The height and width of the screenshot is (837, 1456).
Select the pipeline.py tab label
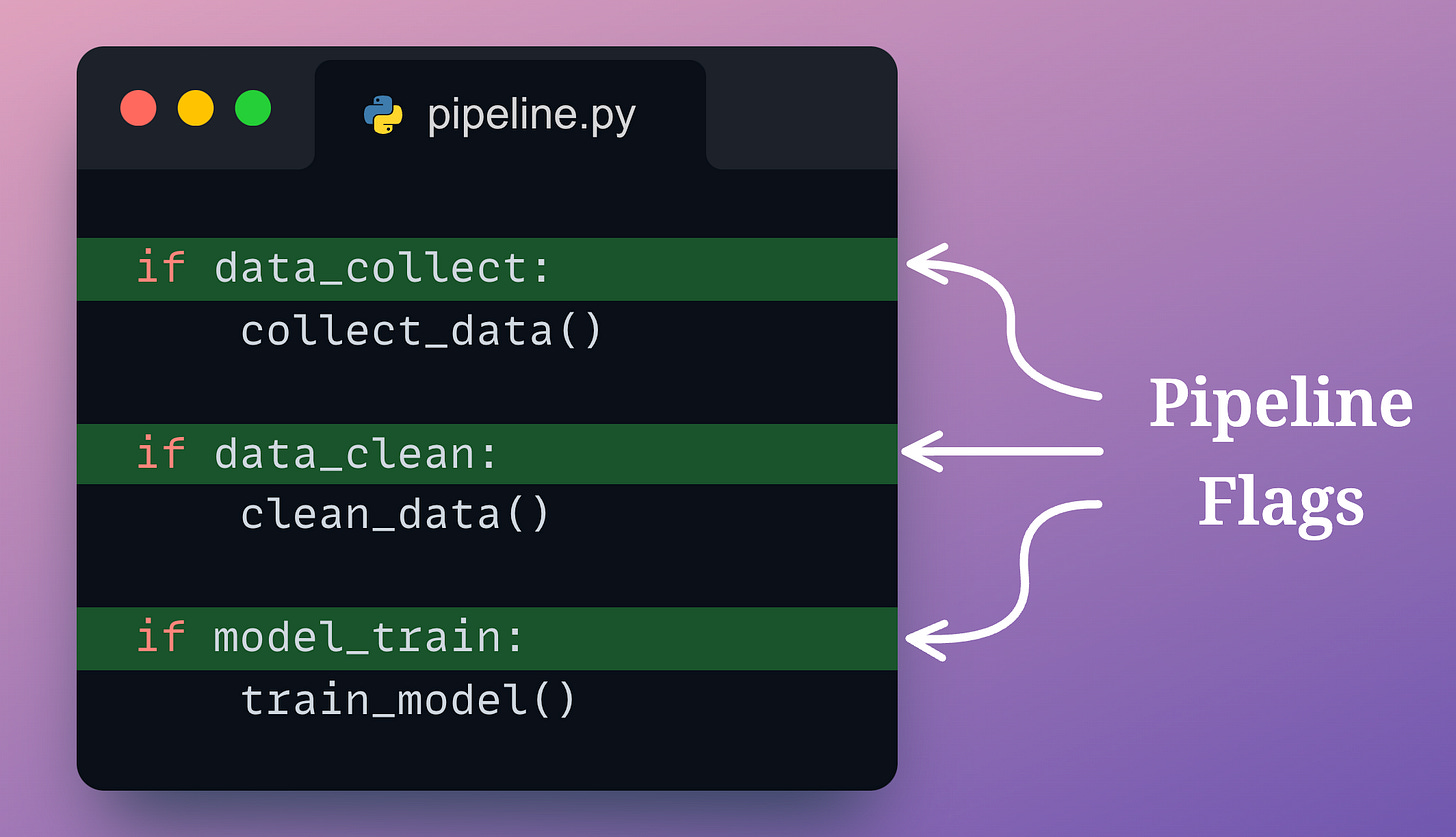[x=531, y=116]
